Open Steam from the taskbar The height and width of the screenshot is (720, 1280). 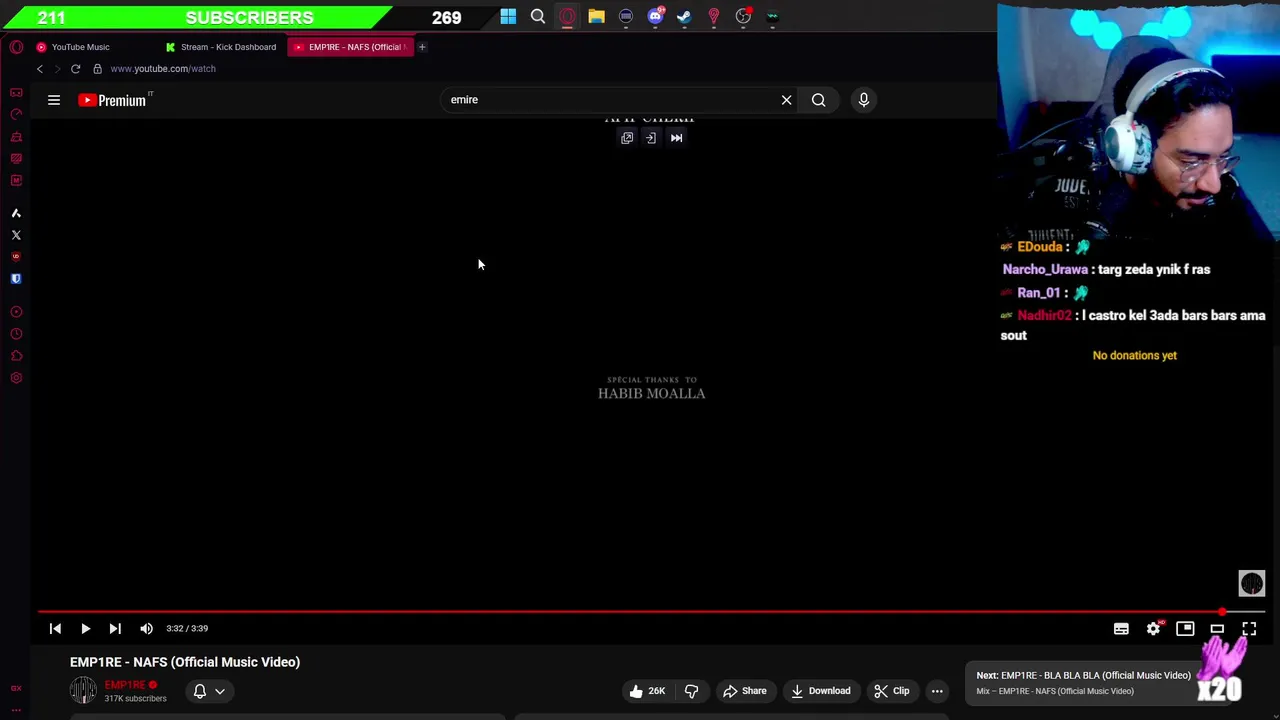point(684,16)
